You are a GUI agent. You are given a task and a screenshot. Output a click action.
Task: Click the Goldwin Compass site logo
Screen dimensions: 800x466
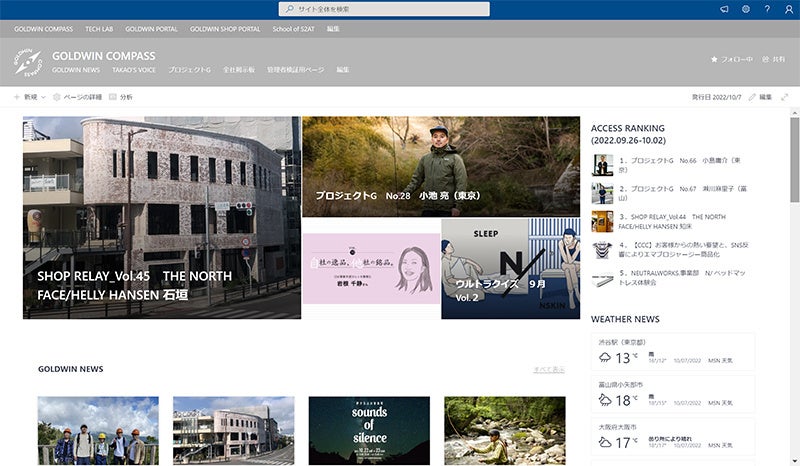point(29,62)
